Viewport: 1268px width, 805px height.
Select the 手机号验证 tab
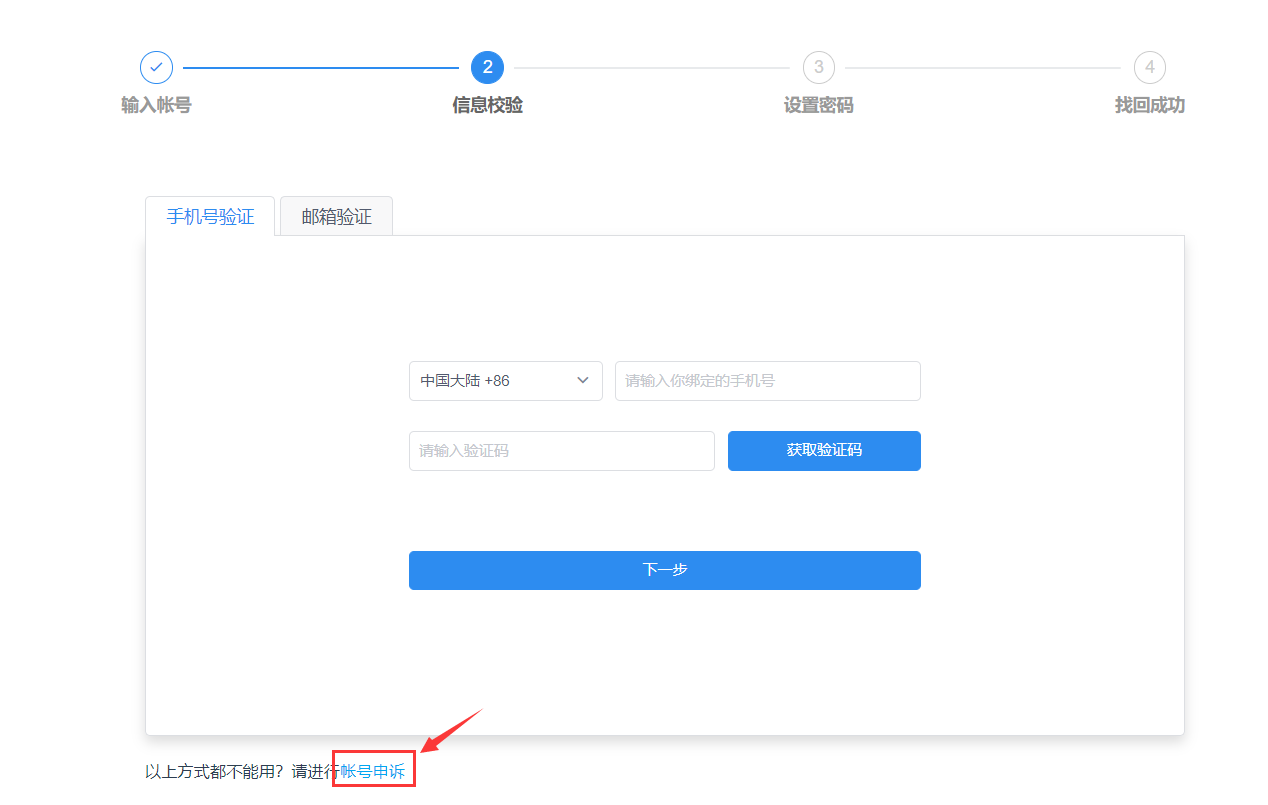point(210,216)
